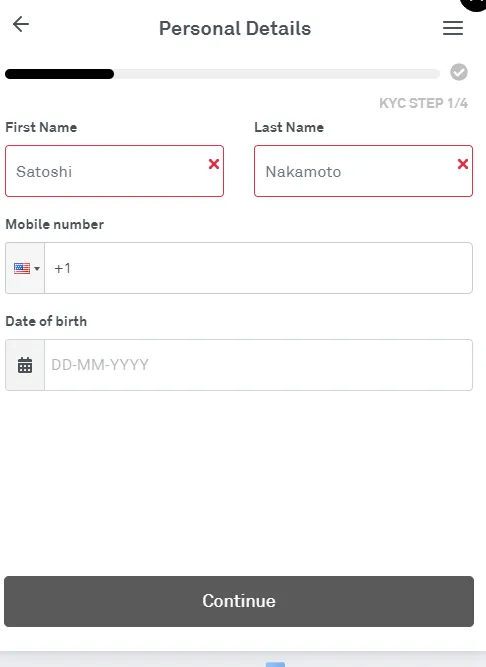
Task: Go back using the left arrow icon
Action: [x=20, y=24]
